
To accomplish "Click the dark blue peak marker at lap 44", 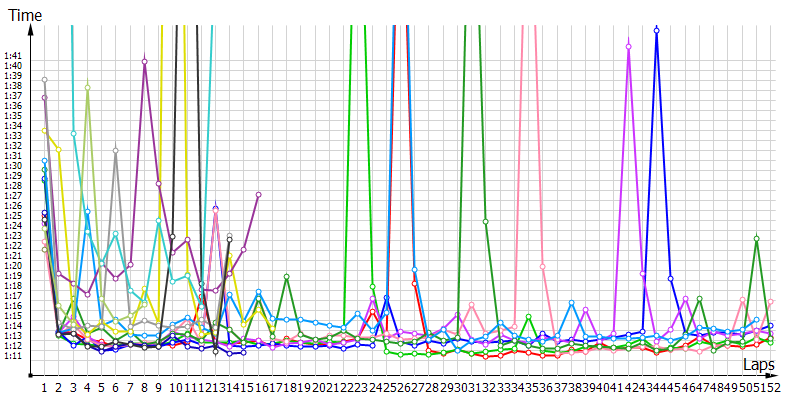I will [x=656, y=30].
